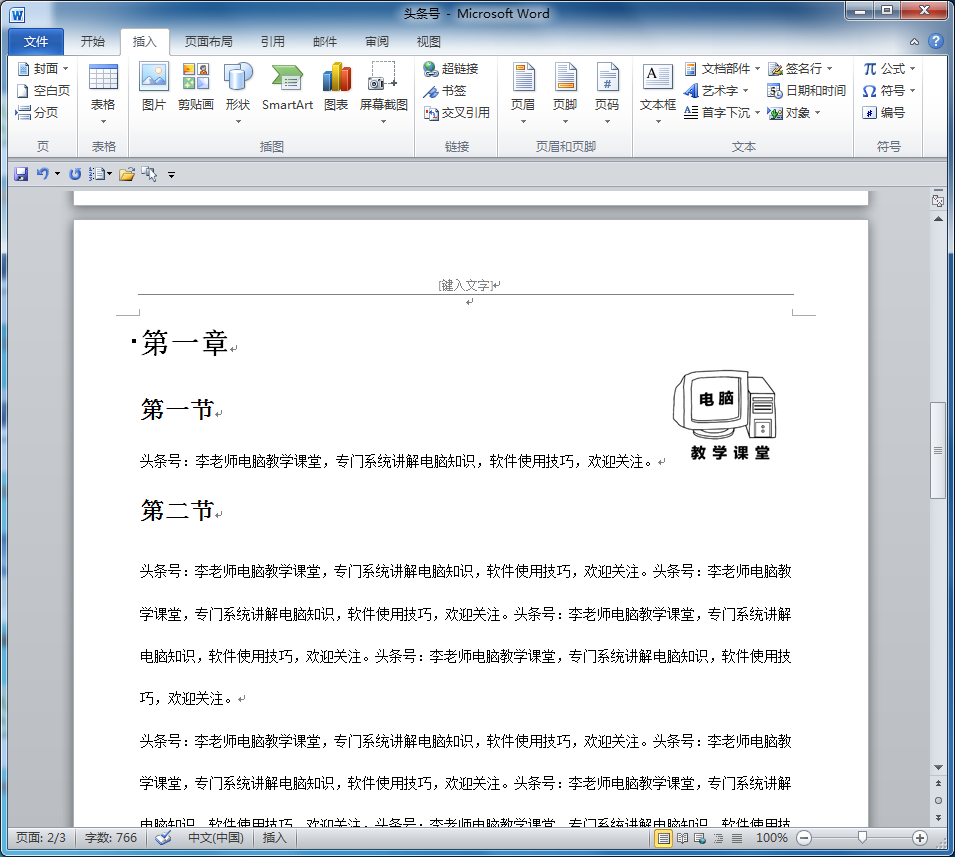Change language 中文(中国) in status bar
The height and width of the screenshot is (857, 955).
(216, 838)
